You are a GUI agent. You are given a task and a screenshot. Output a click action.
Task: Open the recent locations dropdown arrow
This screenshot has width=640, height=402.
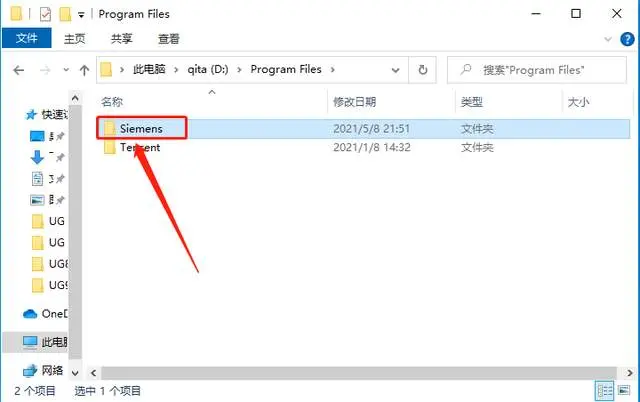(x=66, y=70)
